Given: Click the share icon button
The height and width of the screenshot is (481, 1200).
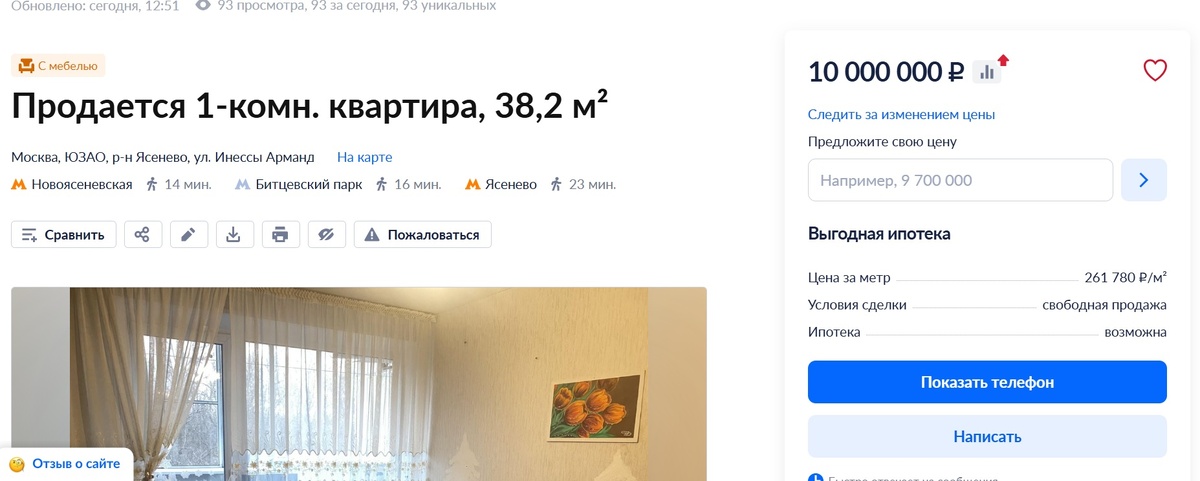Looking at the screenshot, I should [x=142, y=235].
